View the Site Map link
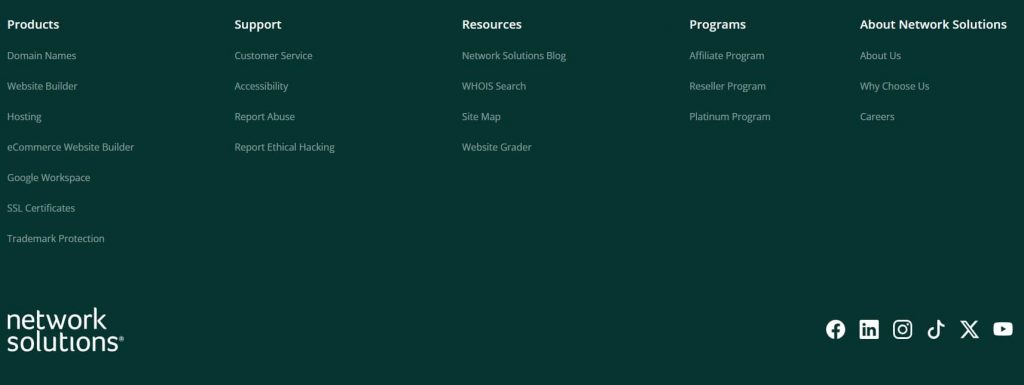 tap(481, 117)
